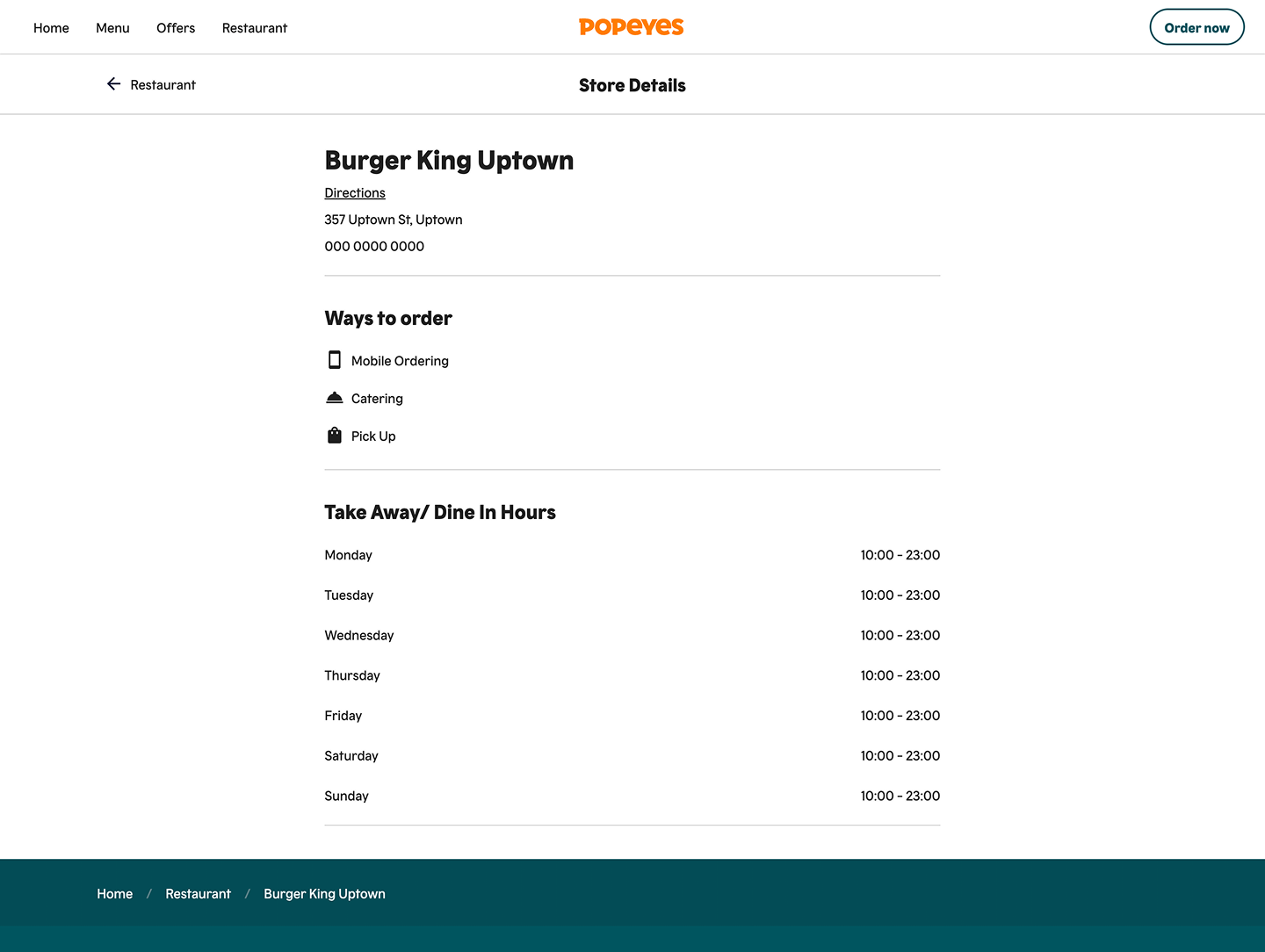1265x952 pixels.
Task: Click the Burger King Uptown breadcrumb
Action: [324, 894]
